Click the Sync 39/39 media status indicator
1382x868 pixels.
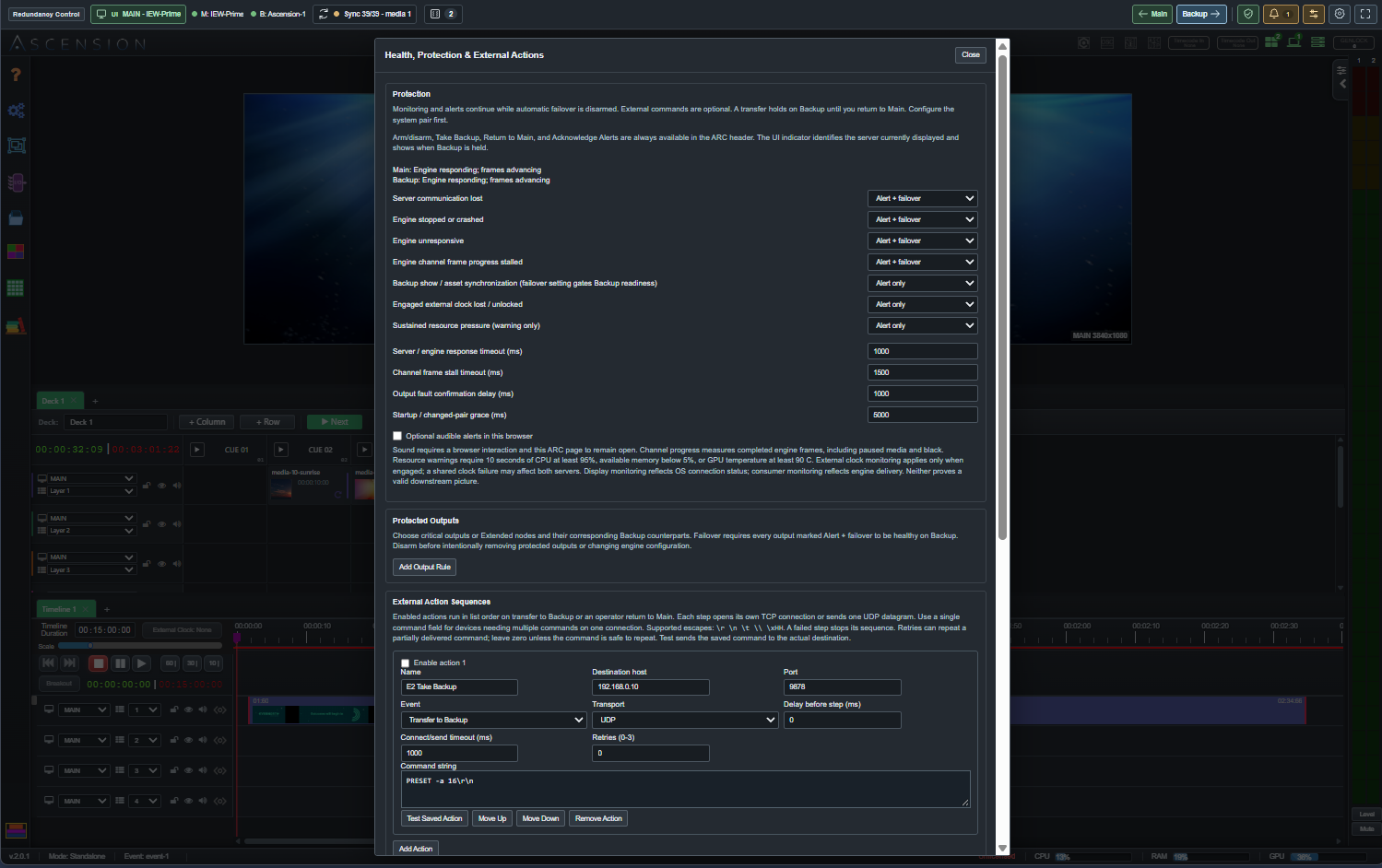pos(365,14)
